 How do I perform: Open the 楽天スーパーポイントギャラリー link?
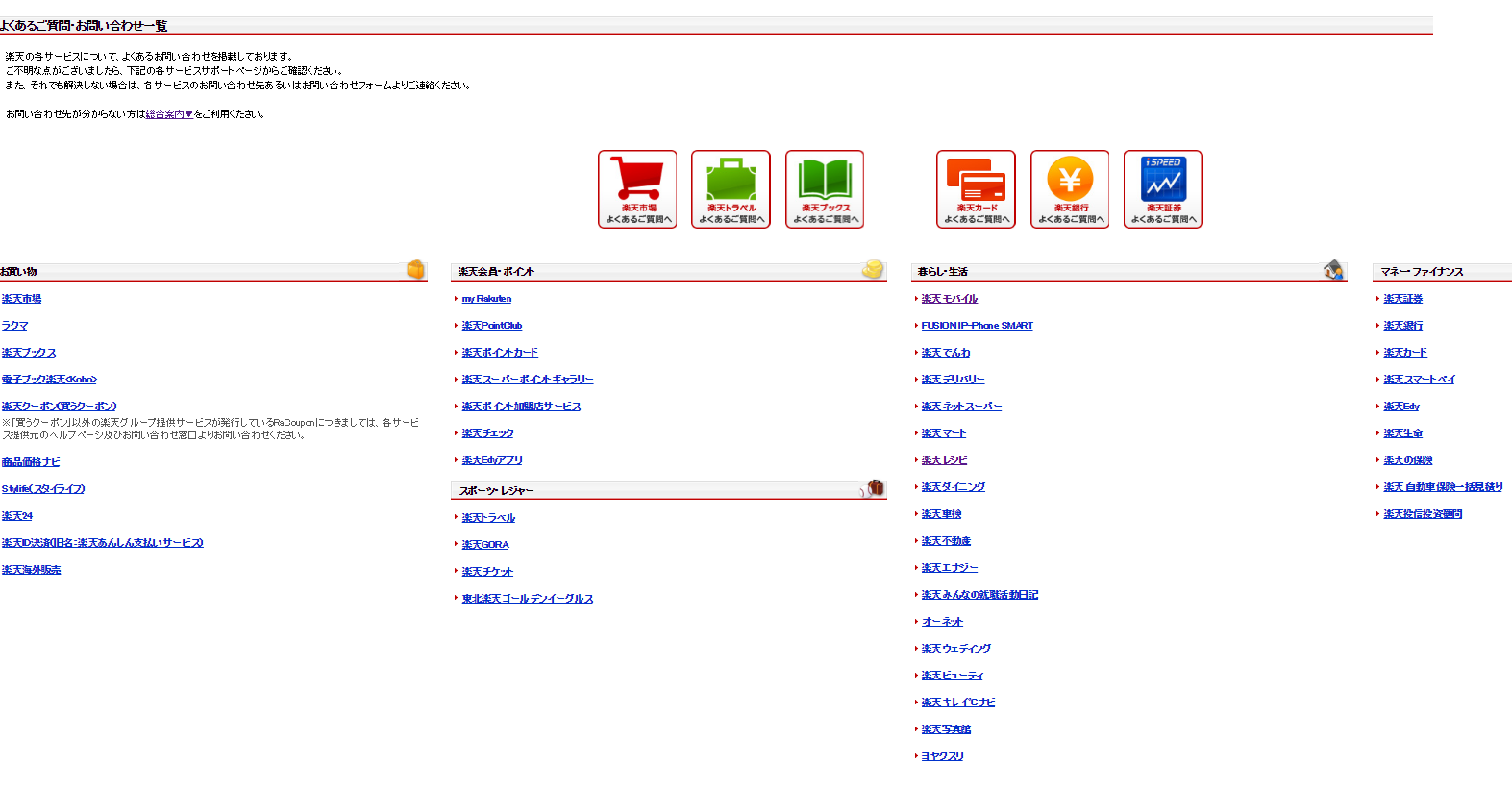coord(528,380)
